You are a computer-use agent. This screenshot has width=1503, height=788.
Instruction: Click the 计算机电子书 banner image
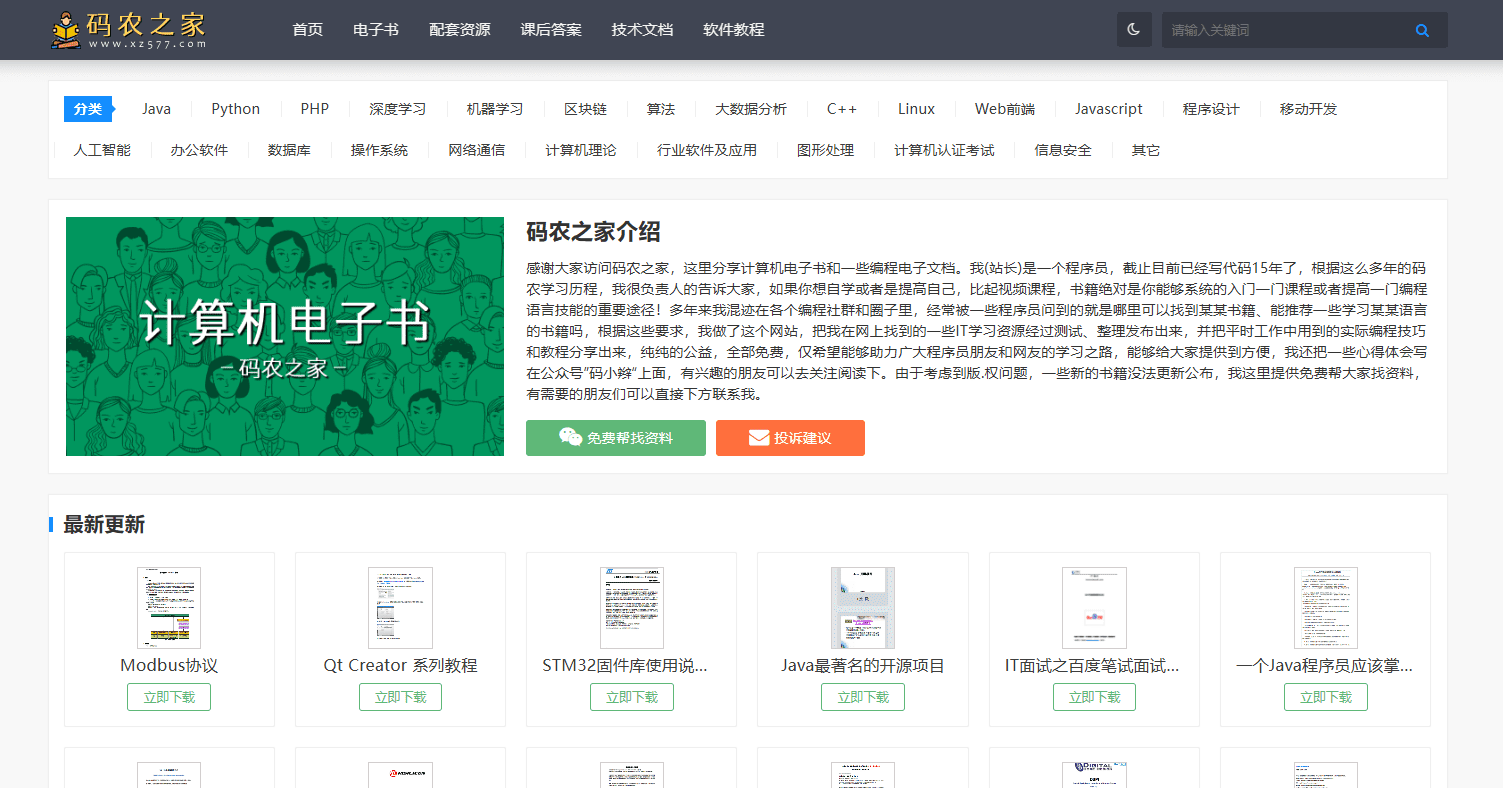284,336
